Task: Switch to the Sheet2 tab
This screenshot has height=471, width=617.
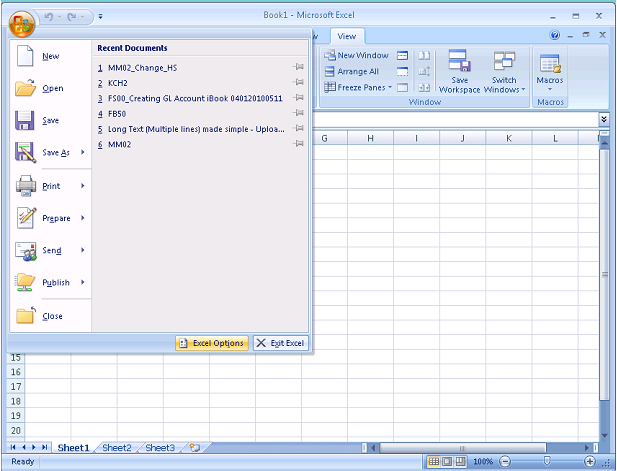Action: 117,448
